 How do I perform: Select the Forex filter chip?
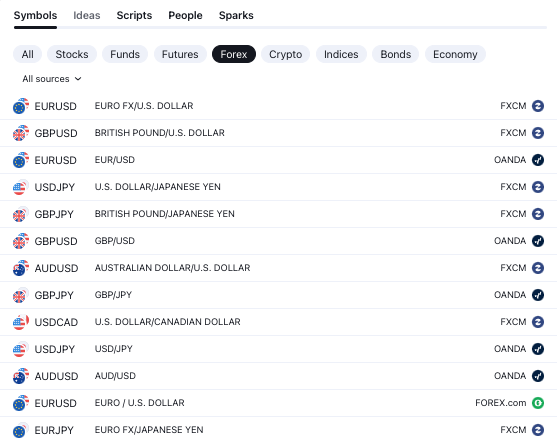[x=234, y=54]
